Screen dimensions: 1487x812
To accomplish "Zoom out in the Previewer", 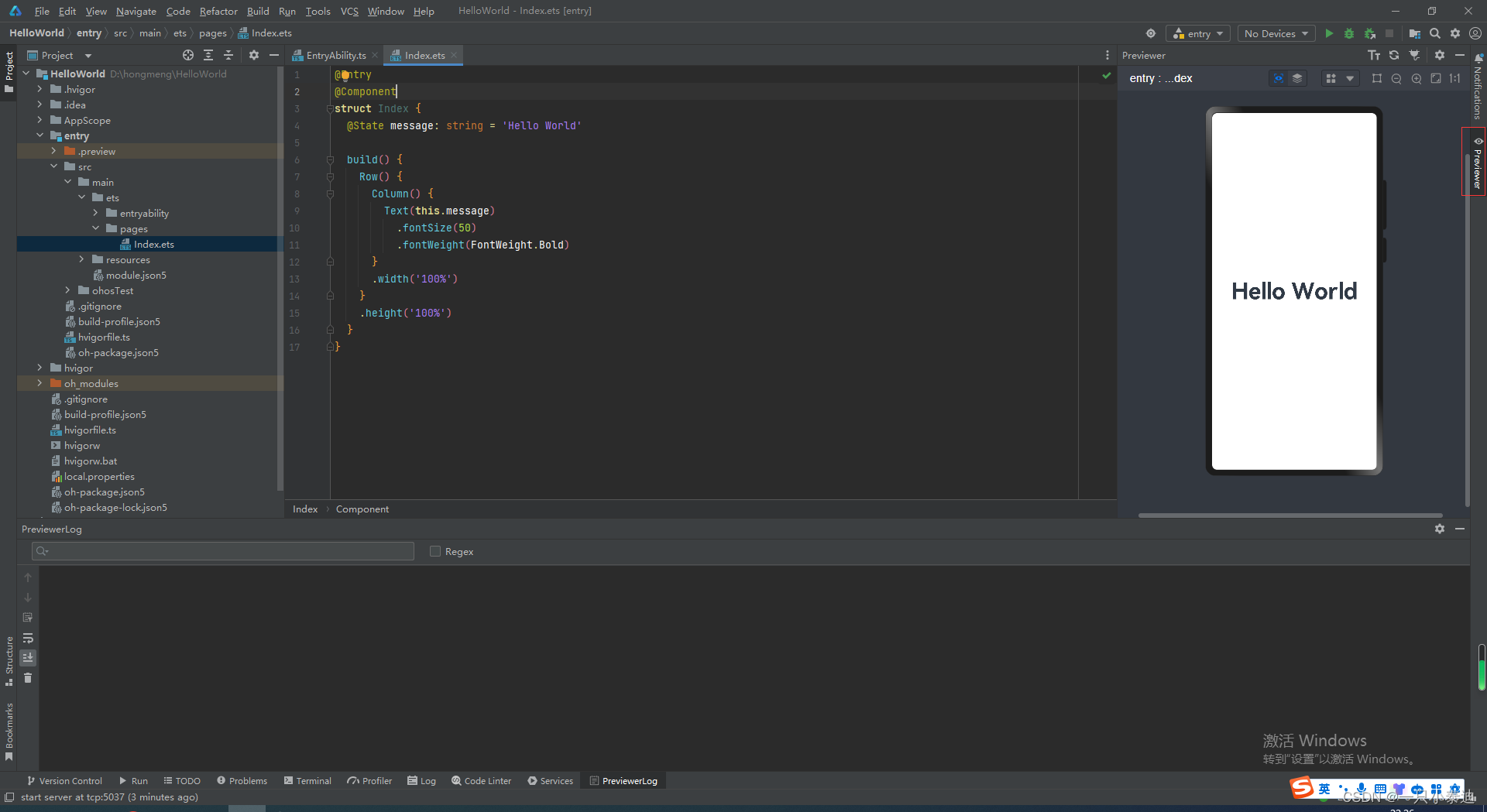I will click(1396, 78).
